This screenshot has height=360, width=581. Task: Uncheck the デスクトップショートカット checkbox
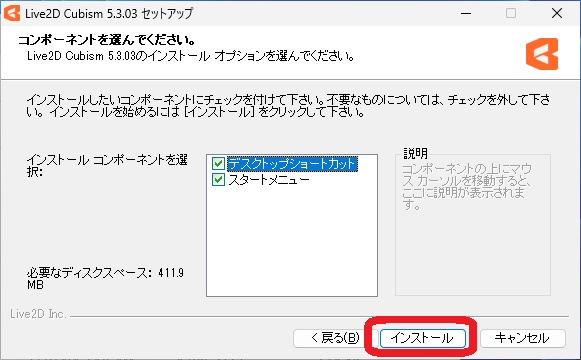218,163
